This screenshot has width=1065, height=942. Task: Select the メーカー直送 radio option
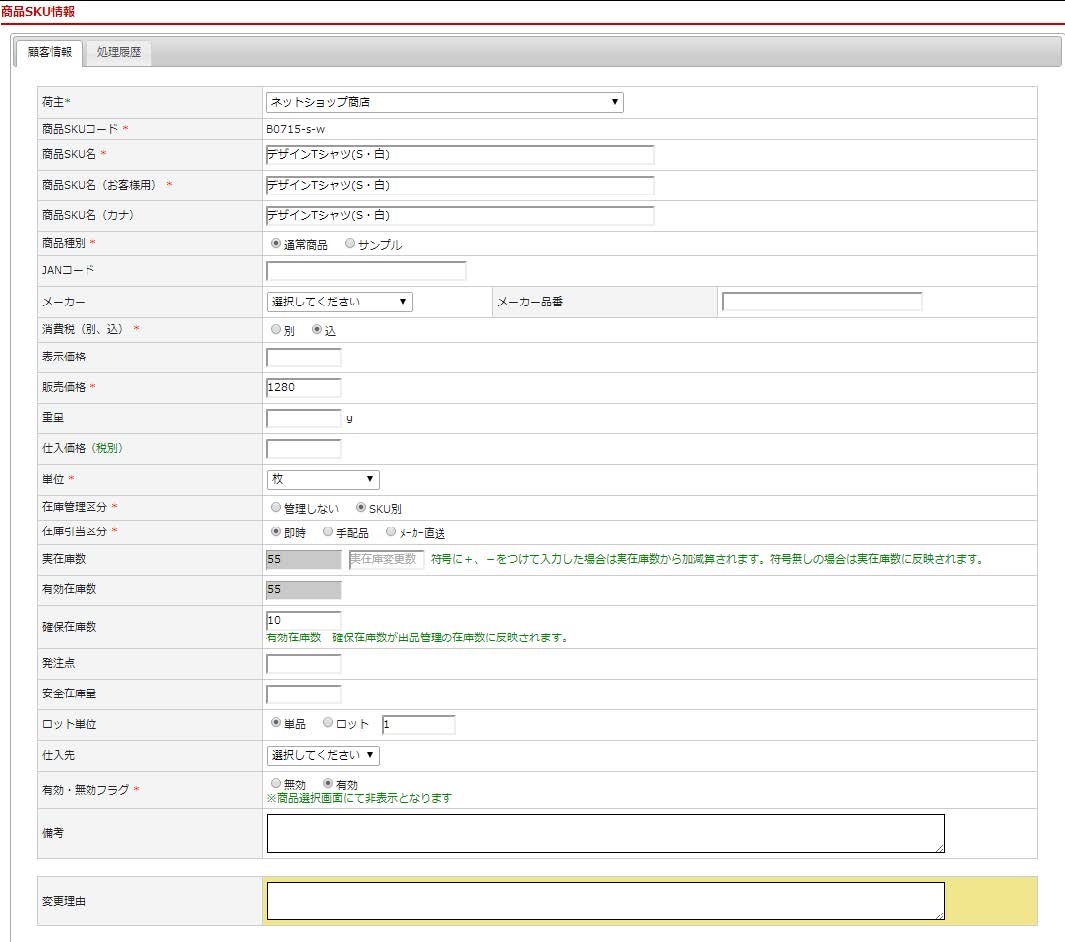click(x=391, y=532)
